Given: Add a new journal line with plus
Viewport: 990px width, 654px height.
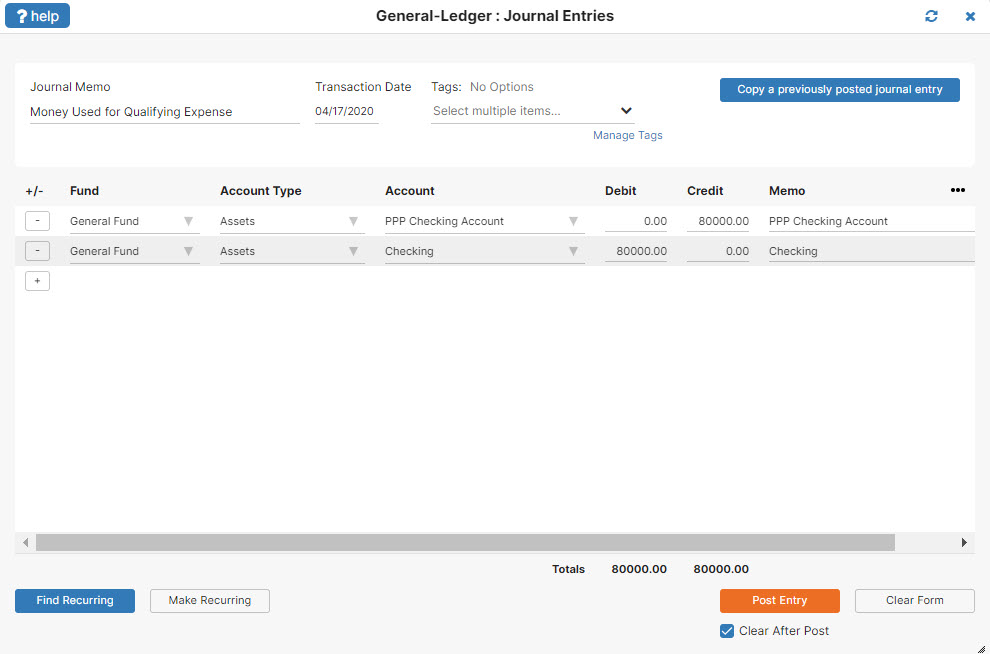Looking at the screenshot, I should click(37, 281).
